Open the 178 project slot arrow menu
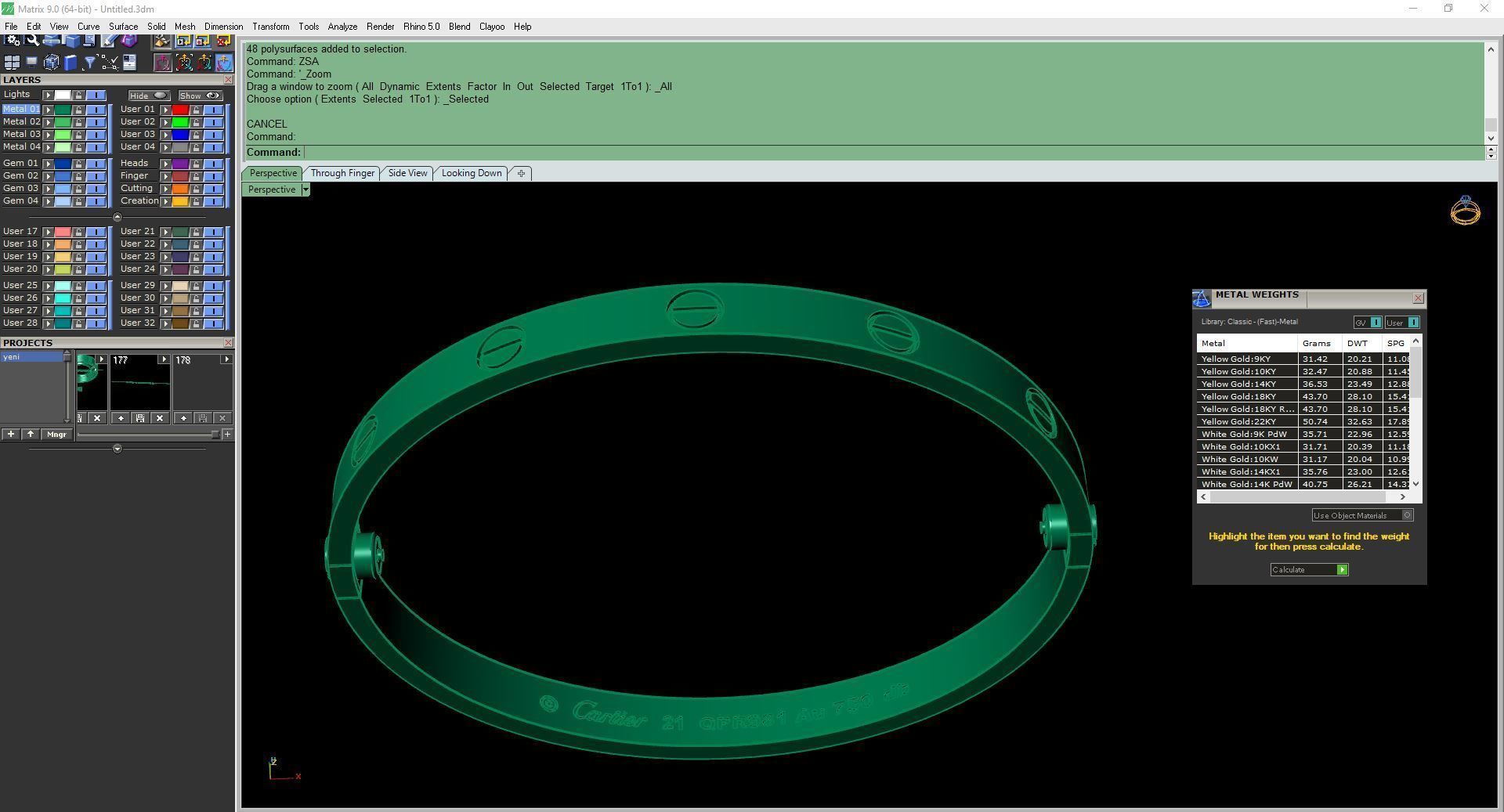Viewport: 1504px width, 812px height. (226, 359)
